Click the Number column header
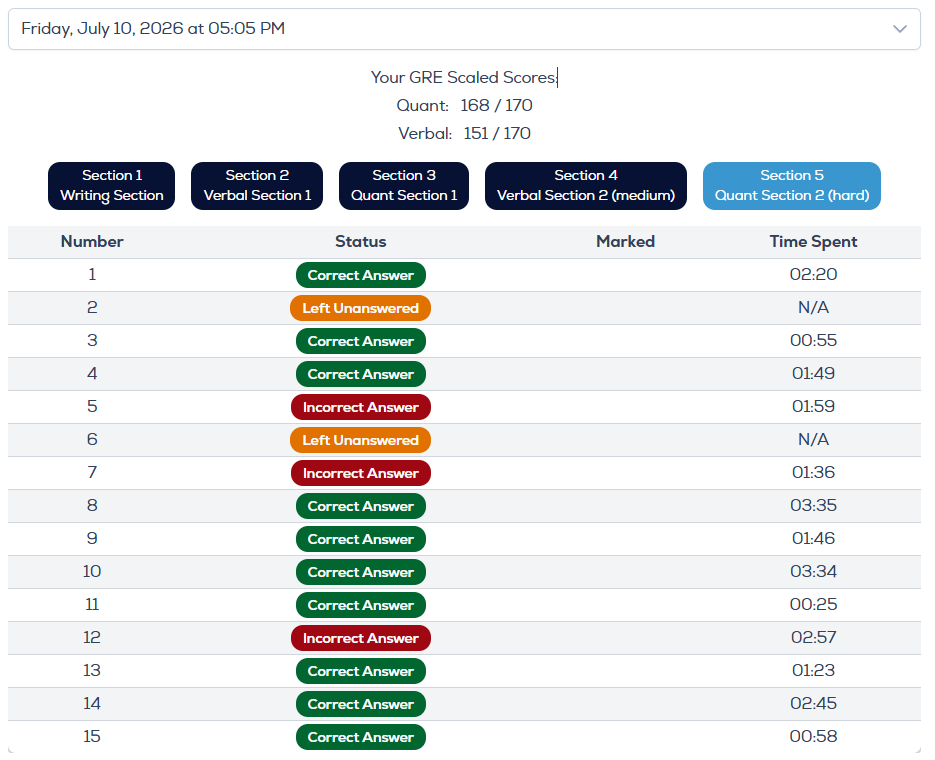This screenshot has height=760, width=935. (x=92, y=241)
